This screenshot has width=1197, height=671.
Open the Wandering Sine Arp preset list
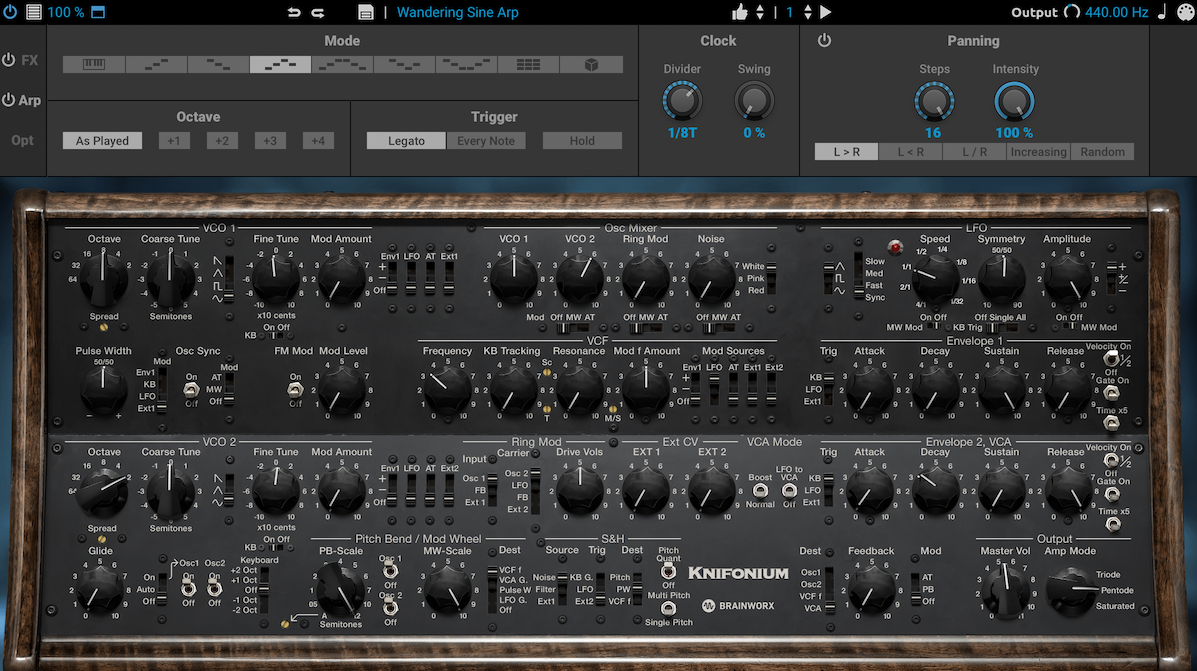[x=457, y=12]
